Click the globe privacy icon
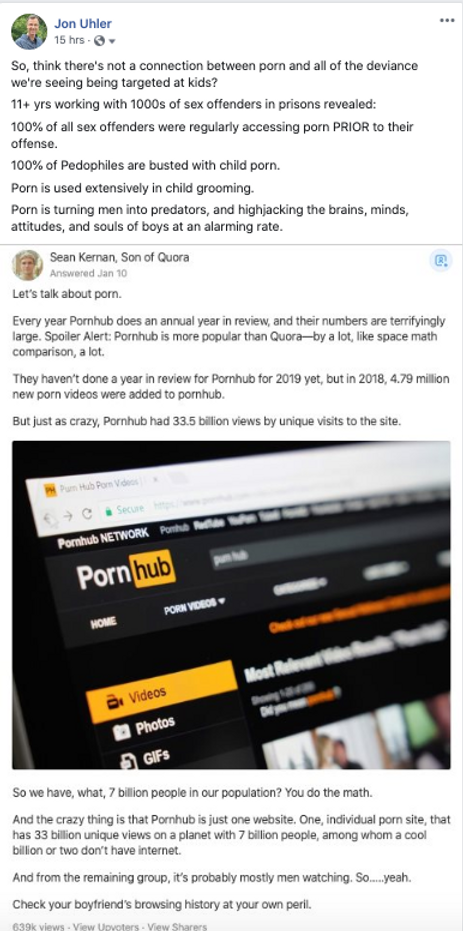 [99, 40]
